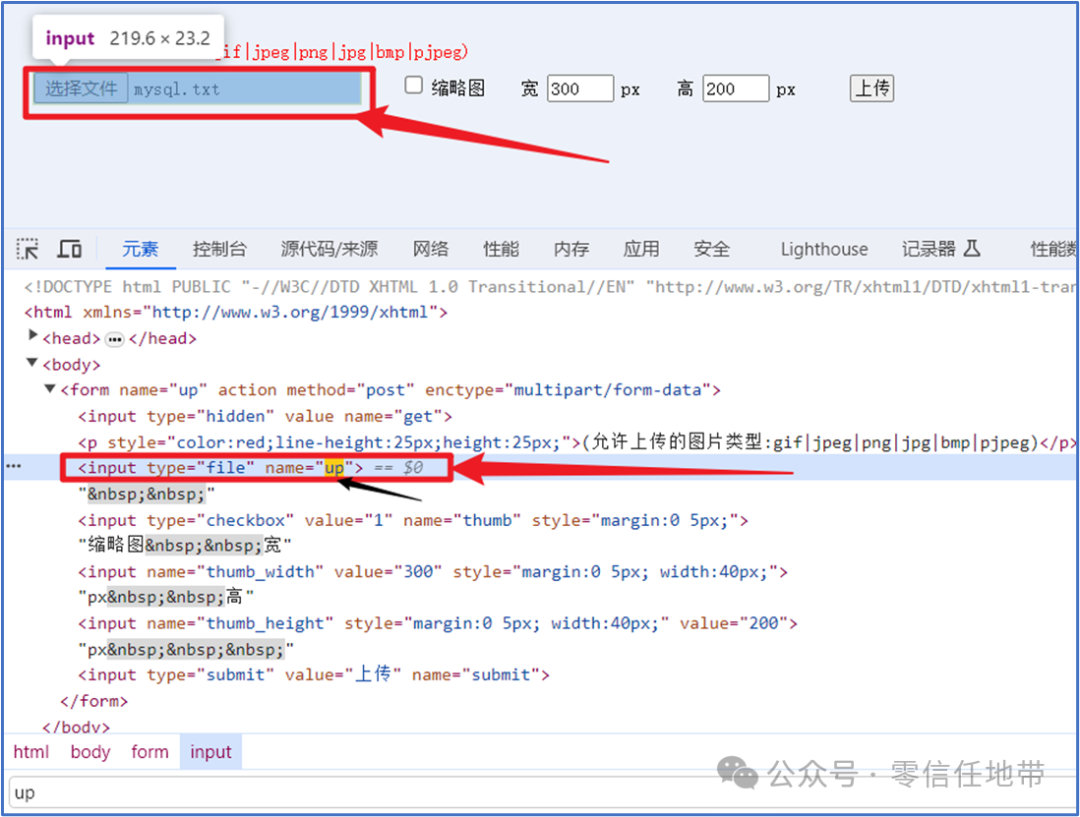Open the 性能 tab

coord(501,249)
